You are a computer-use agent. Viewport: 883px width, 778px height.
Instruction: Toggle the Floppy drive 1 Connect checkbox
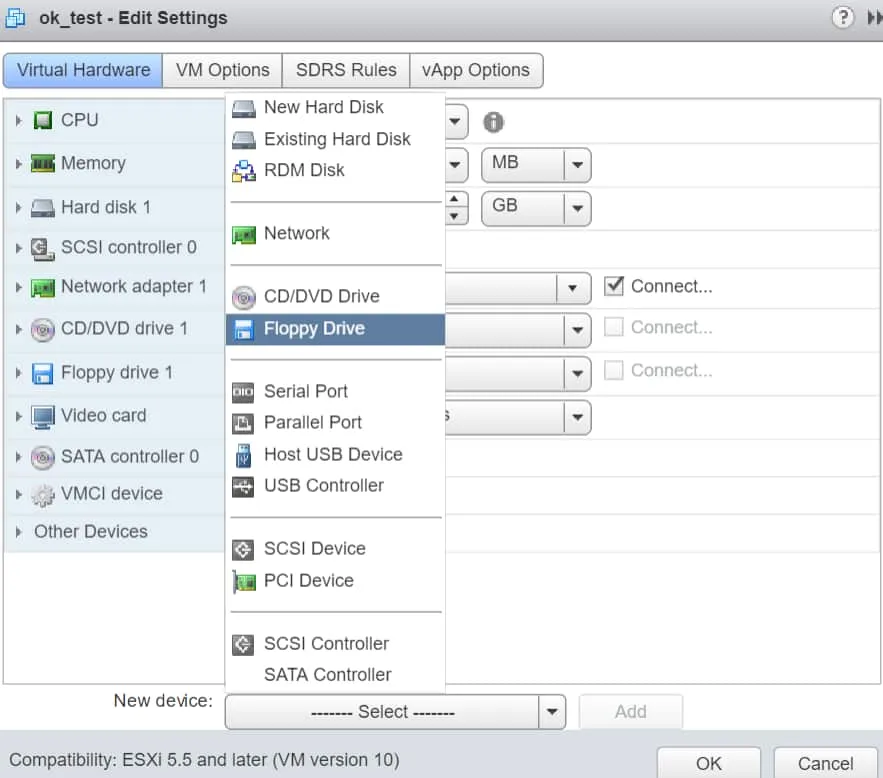[x=614, y=371]
